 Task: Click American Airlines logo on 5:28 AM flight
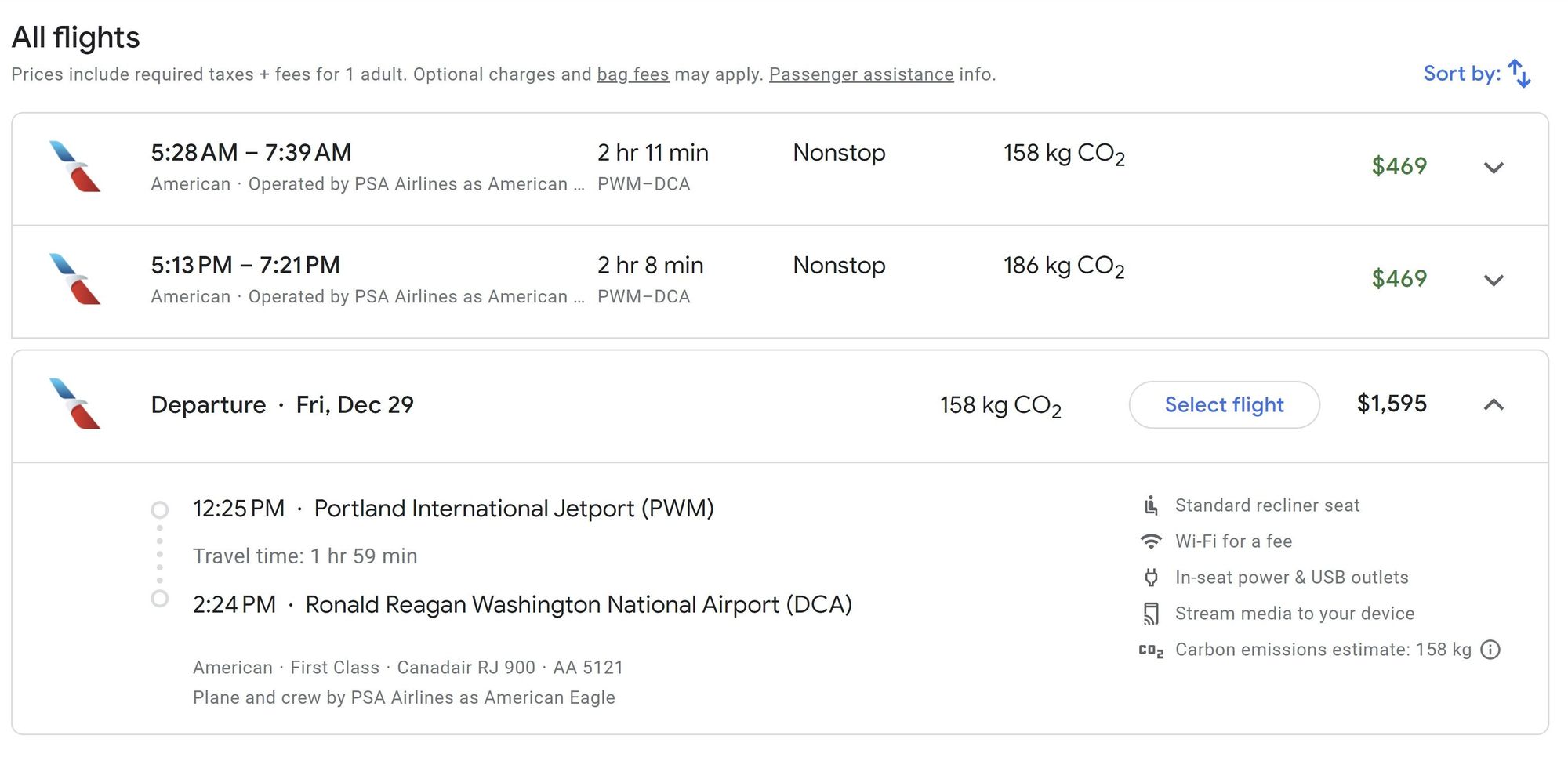coord(74,166)
